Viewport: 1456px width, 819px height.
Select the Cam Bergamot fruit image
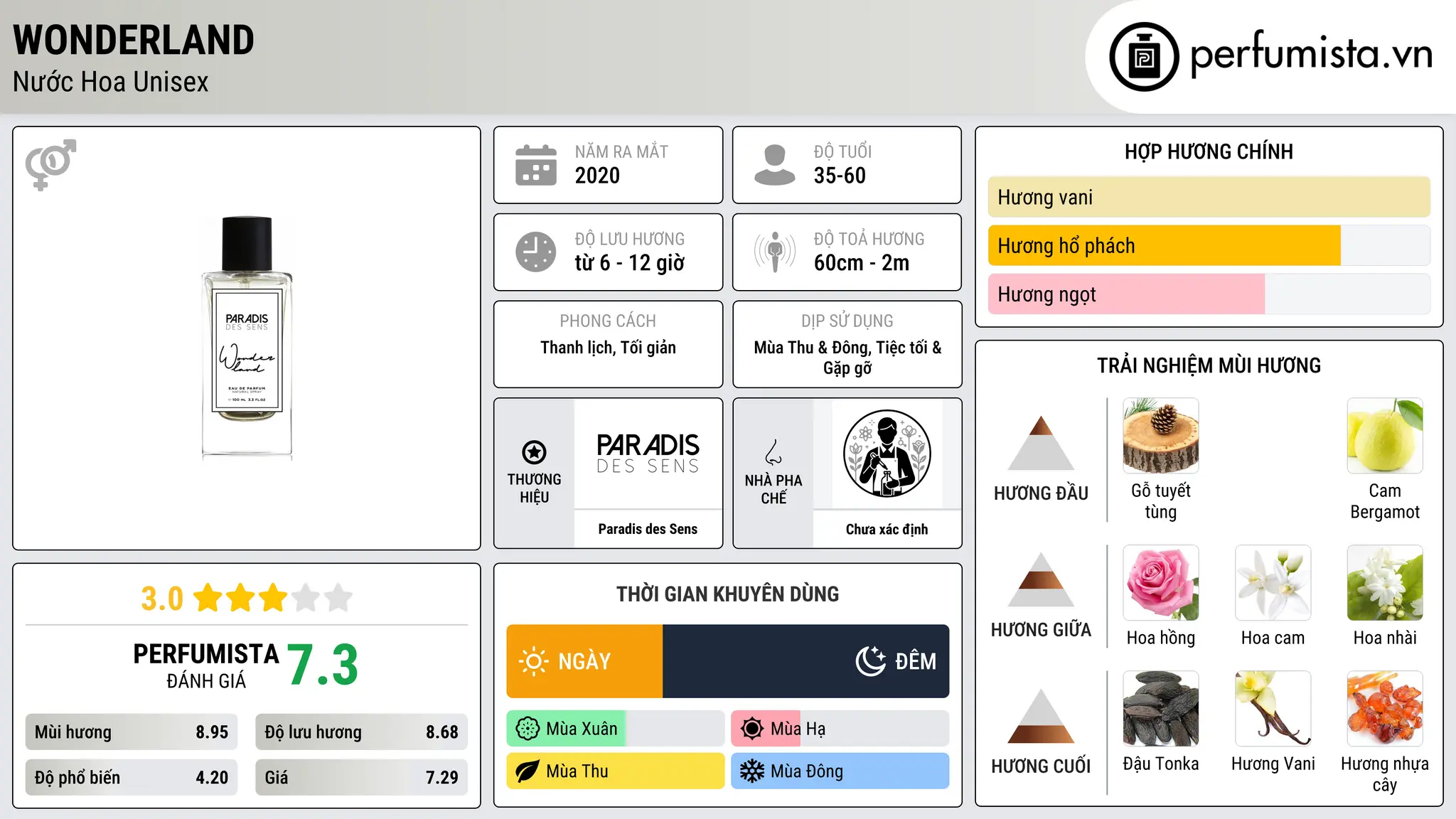point(1385,436)
